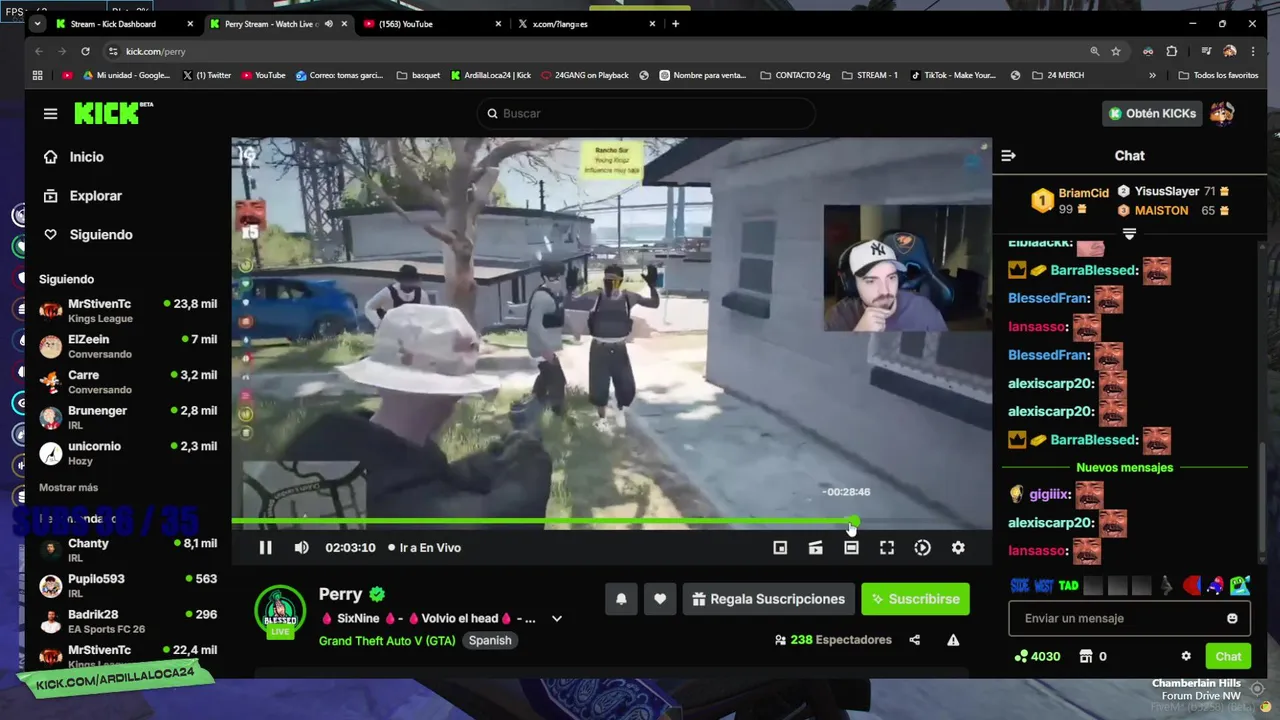Report the stream warning icon
This screenshot has width=1280, height=720.
point(953,640)
